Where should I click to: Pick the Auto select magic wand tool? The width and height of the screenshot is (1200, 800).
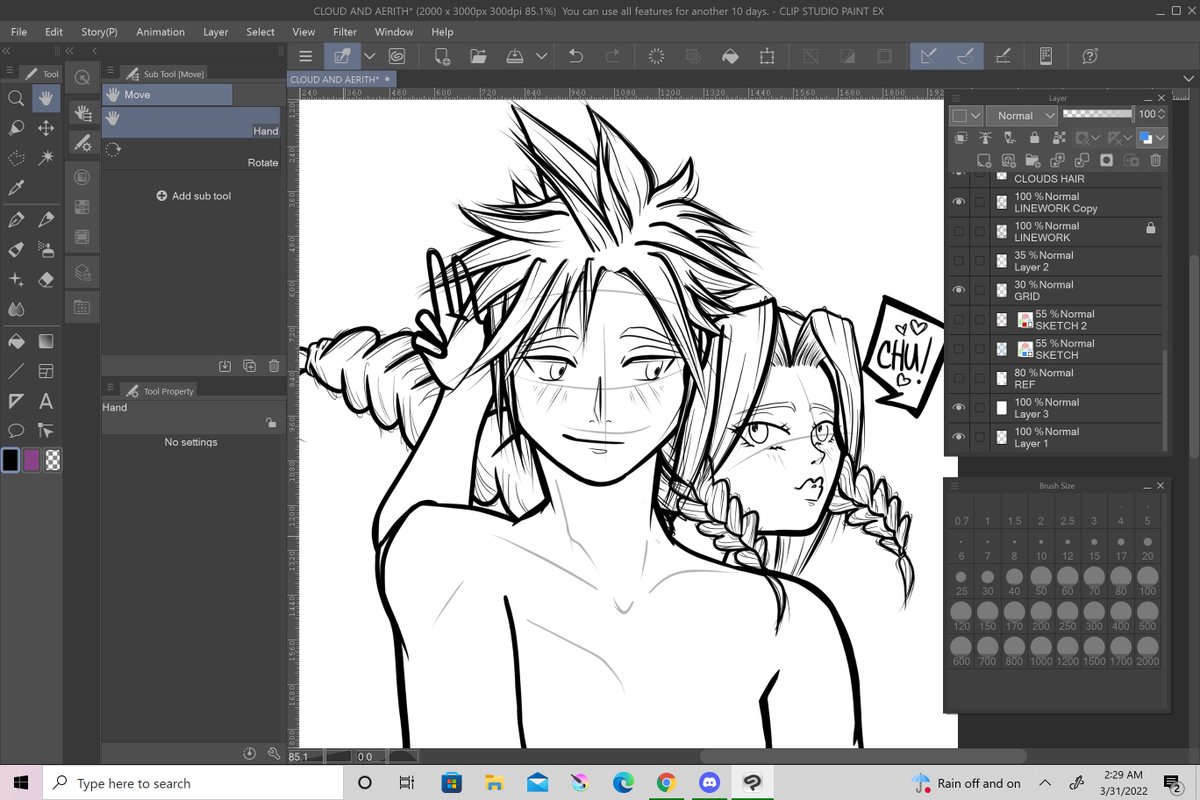click(x=46, y=158)
